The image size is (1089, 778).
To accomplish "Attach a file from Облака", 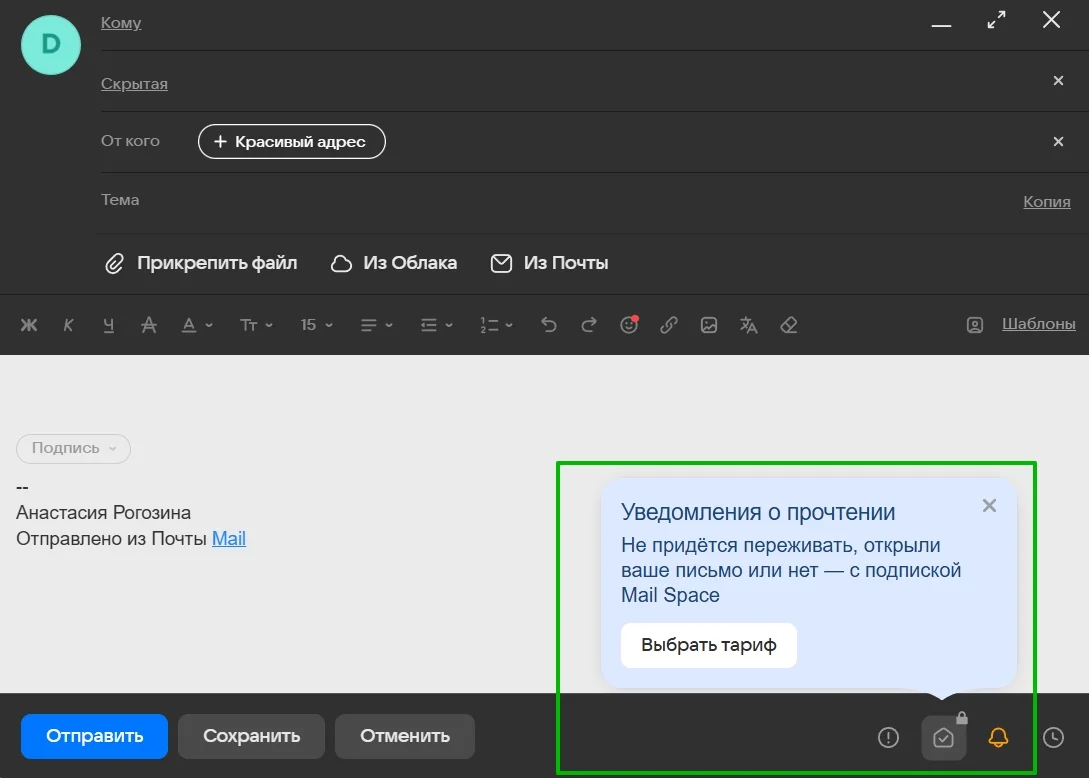I will [394, 263].
